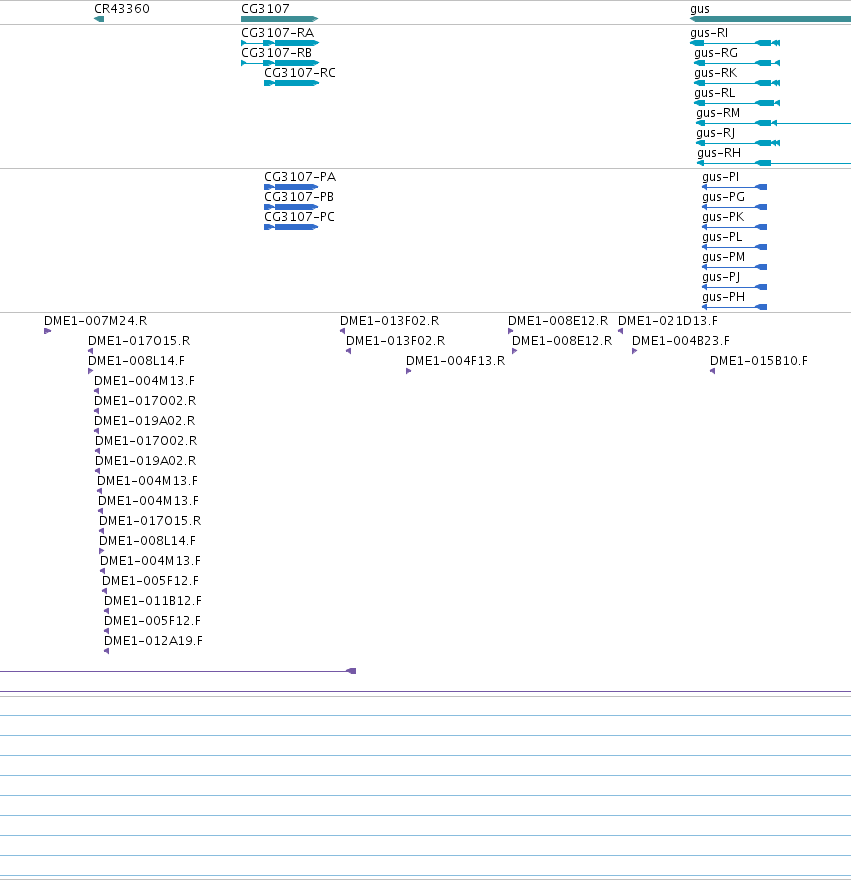Click the gus-PK protein label

coord(723,217)
